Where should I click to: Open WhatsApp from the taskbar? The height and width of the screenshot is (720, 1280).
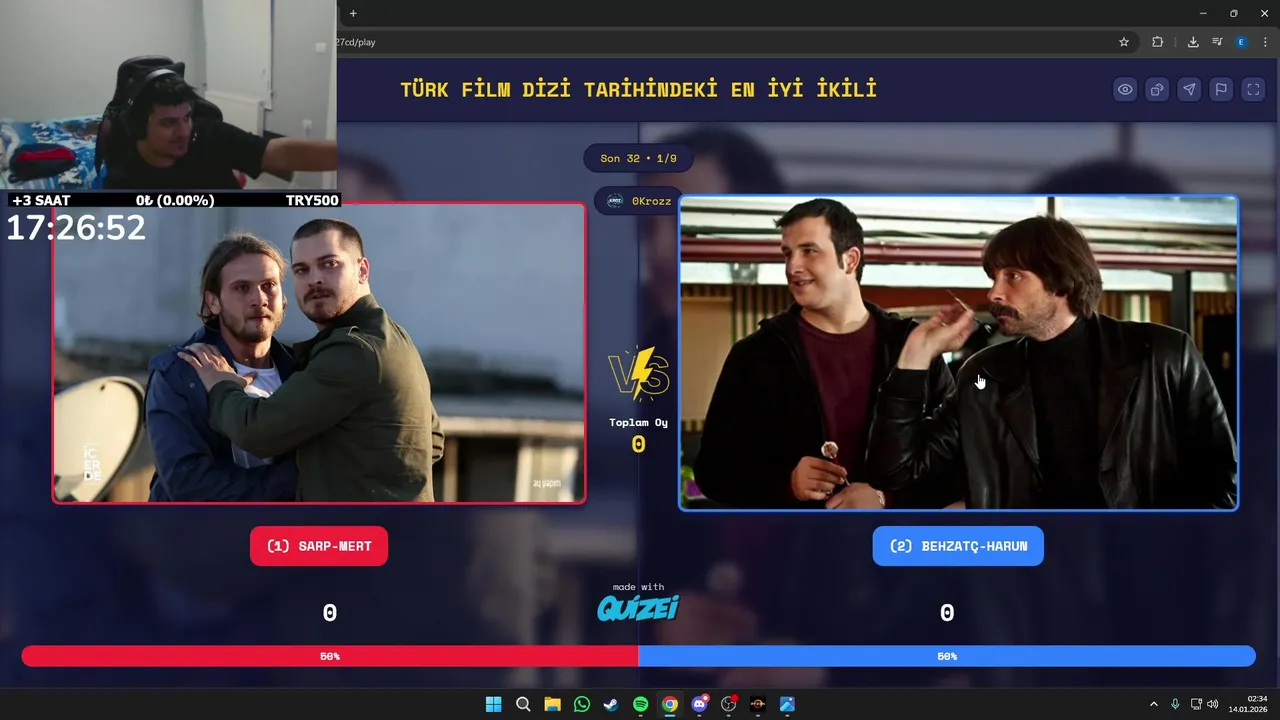pyautogui.click(x=582, y=704)
